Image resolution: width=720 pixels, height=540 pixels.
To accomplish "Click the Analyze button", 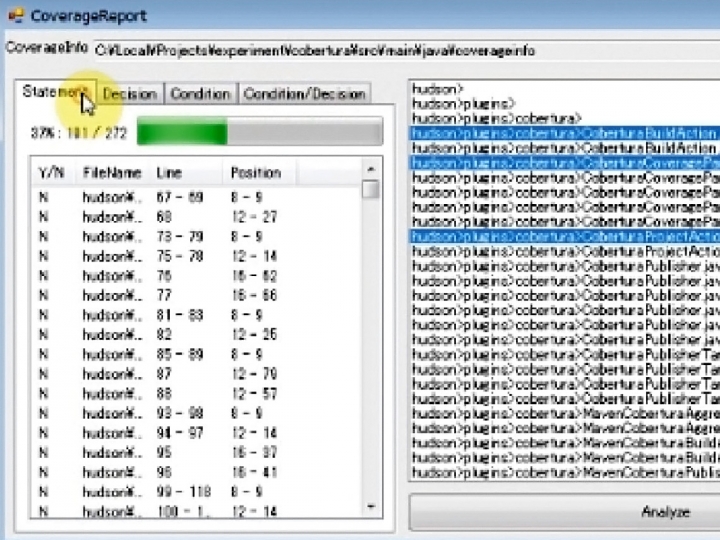I will pyautogui.click(x=565, y=512).
